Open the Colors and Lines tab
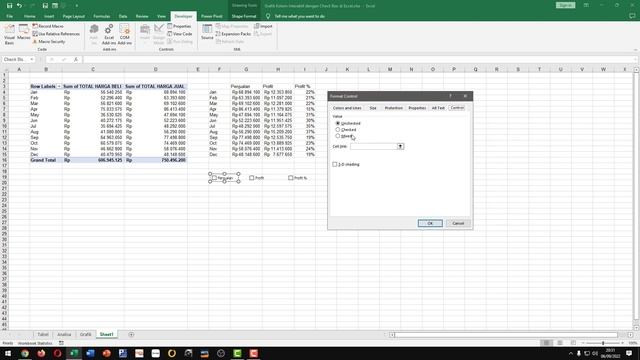640x360 pixels. (x=347, y=108)
